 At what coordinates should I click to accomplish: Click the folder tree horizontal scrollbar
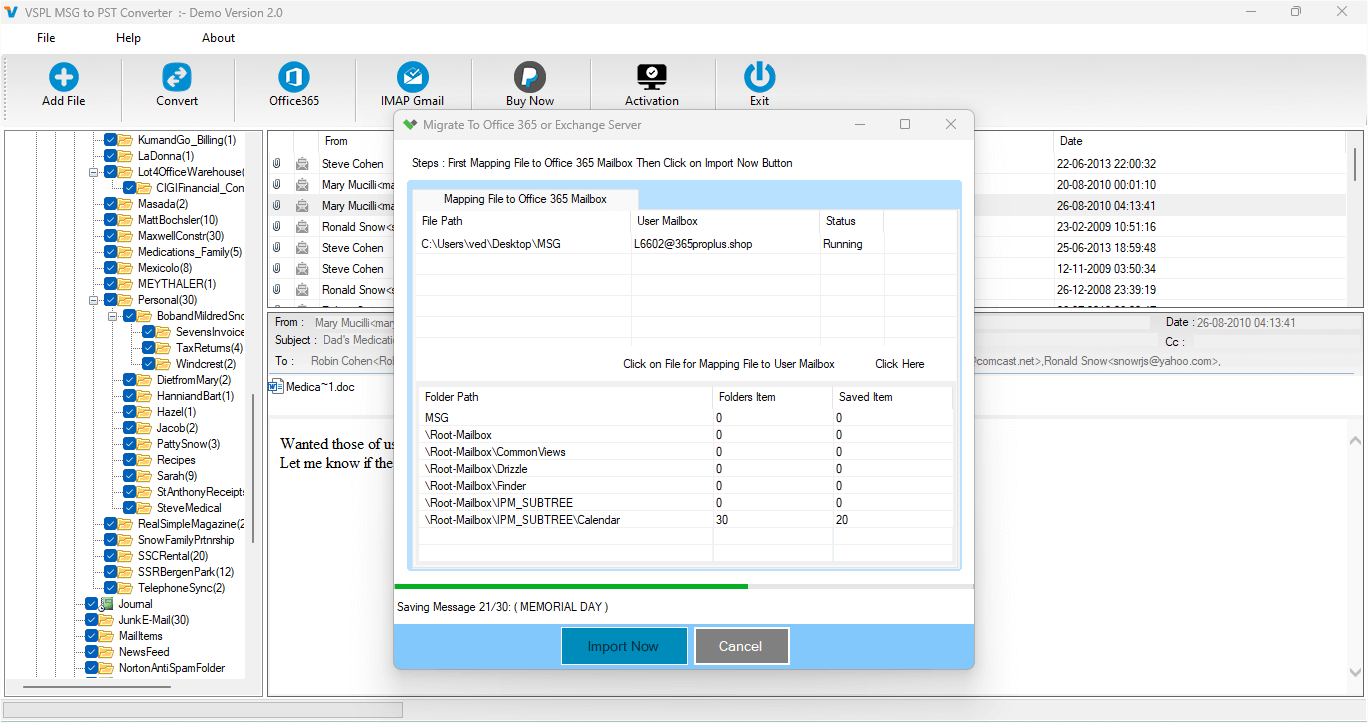(98, 688)
